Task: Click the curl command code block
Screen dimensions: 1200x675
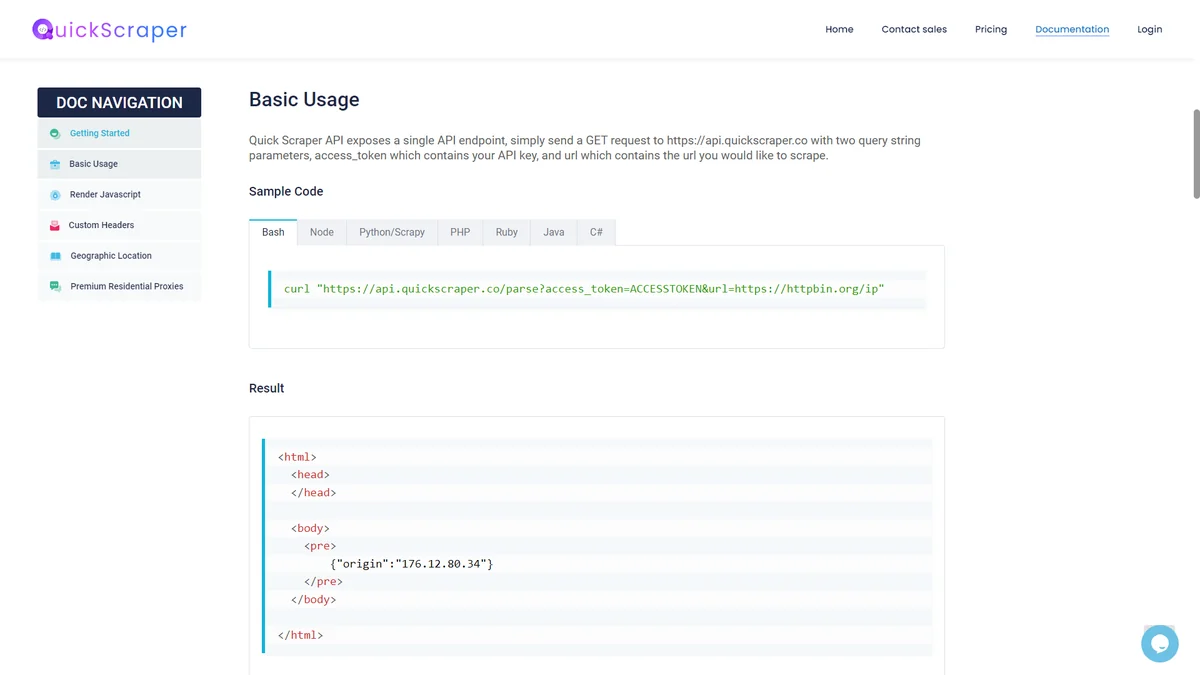Action: pyautogui.click(x=597, y=289)
